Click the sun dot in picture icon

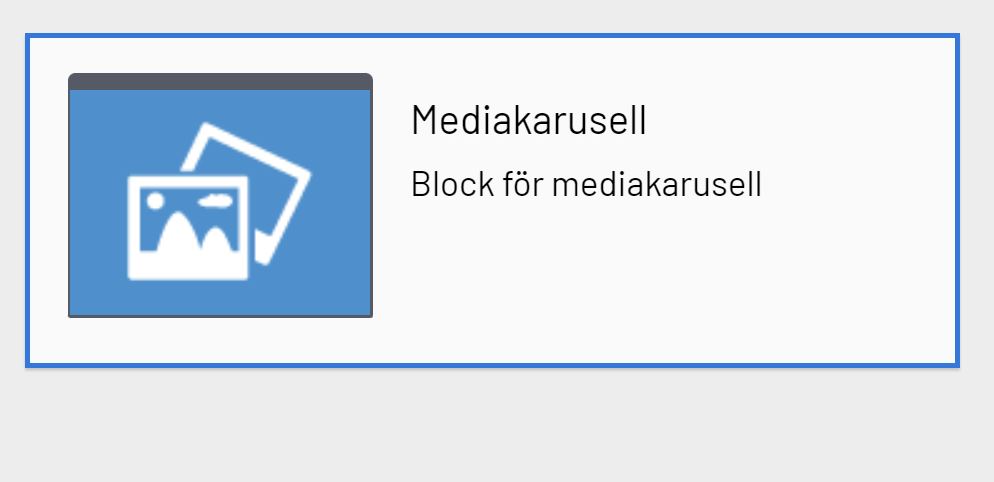coord(155,201)
